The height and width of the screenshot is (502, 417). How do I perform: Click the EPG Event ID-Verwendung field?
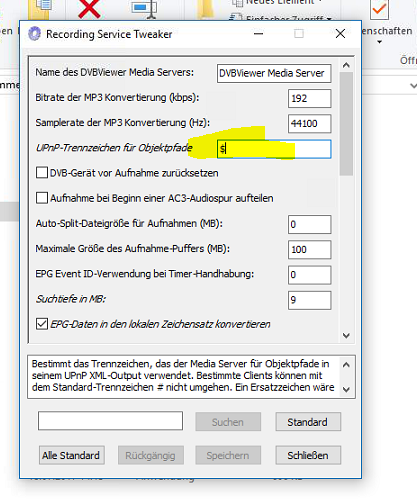[310, 275]
